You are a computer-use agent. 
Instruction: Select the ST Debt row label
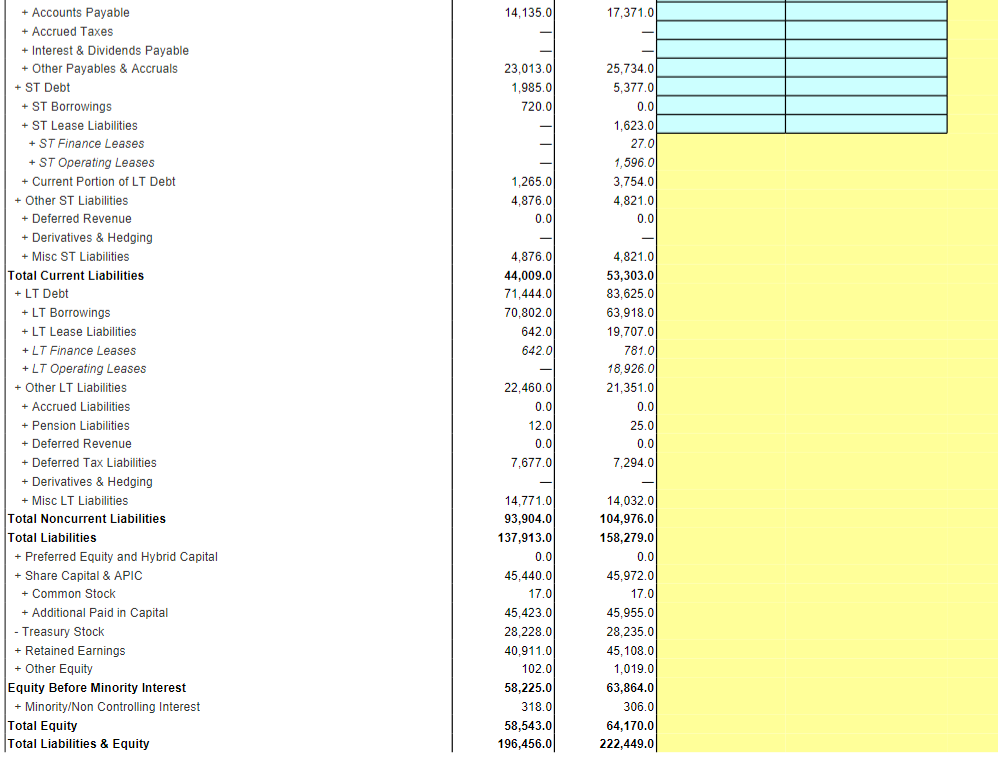[x=47, y=88]
